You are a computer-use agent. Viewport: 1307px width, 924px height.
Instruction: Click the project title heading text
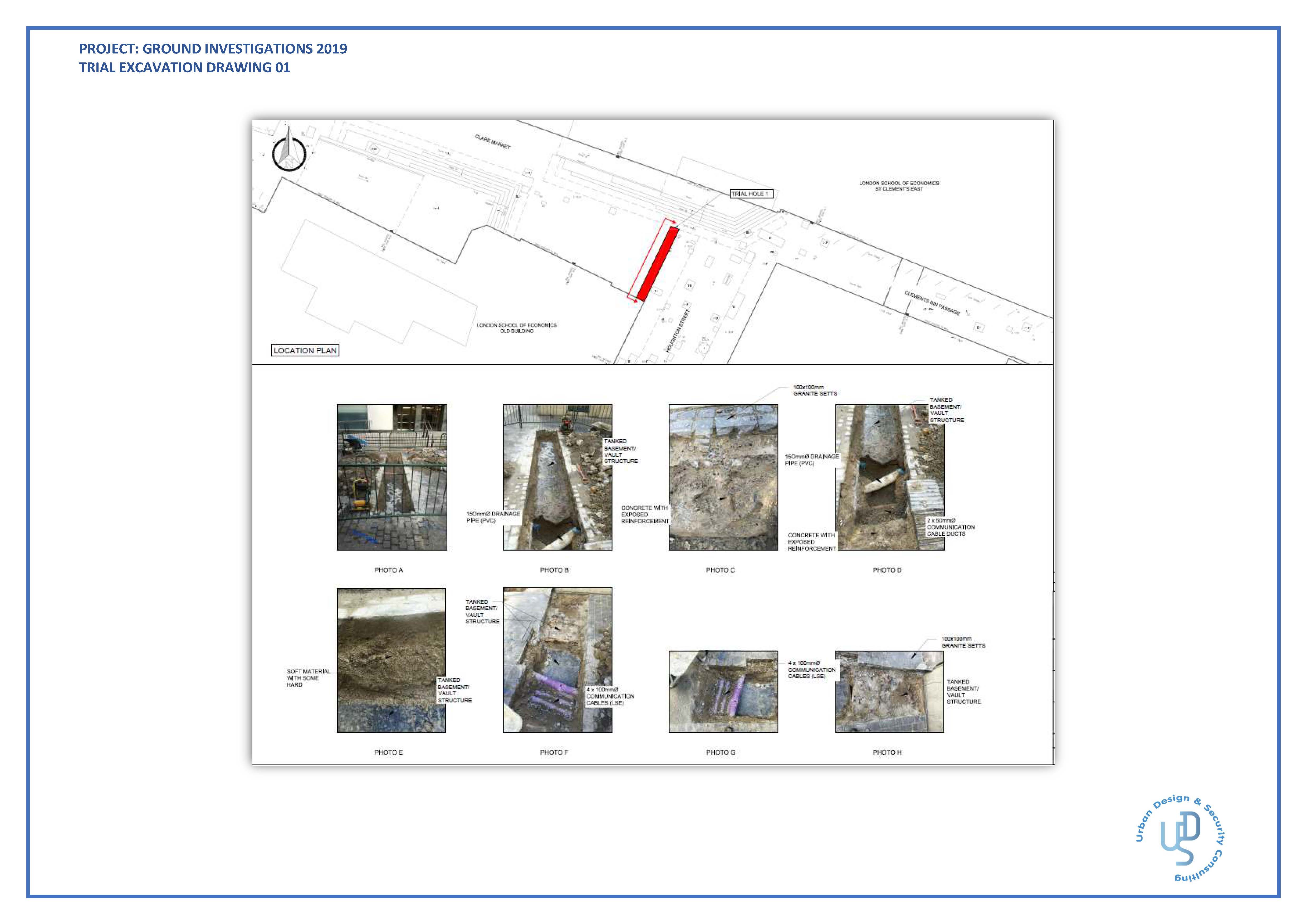[x=213, y=49]
